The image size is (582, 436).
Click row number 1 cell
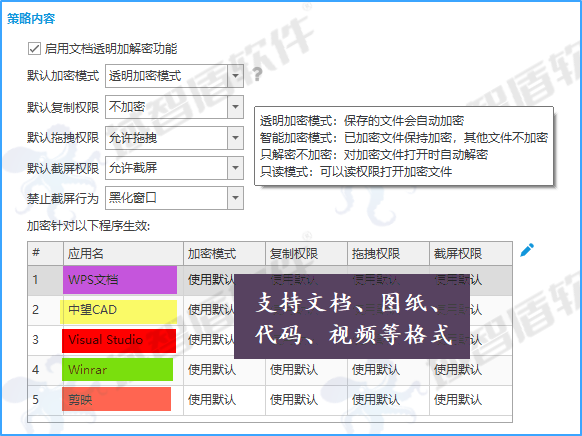click(x=45, y=280)
